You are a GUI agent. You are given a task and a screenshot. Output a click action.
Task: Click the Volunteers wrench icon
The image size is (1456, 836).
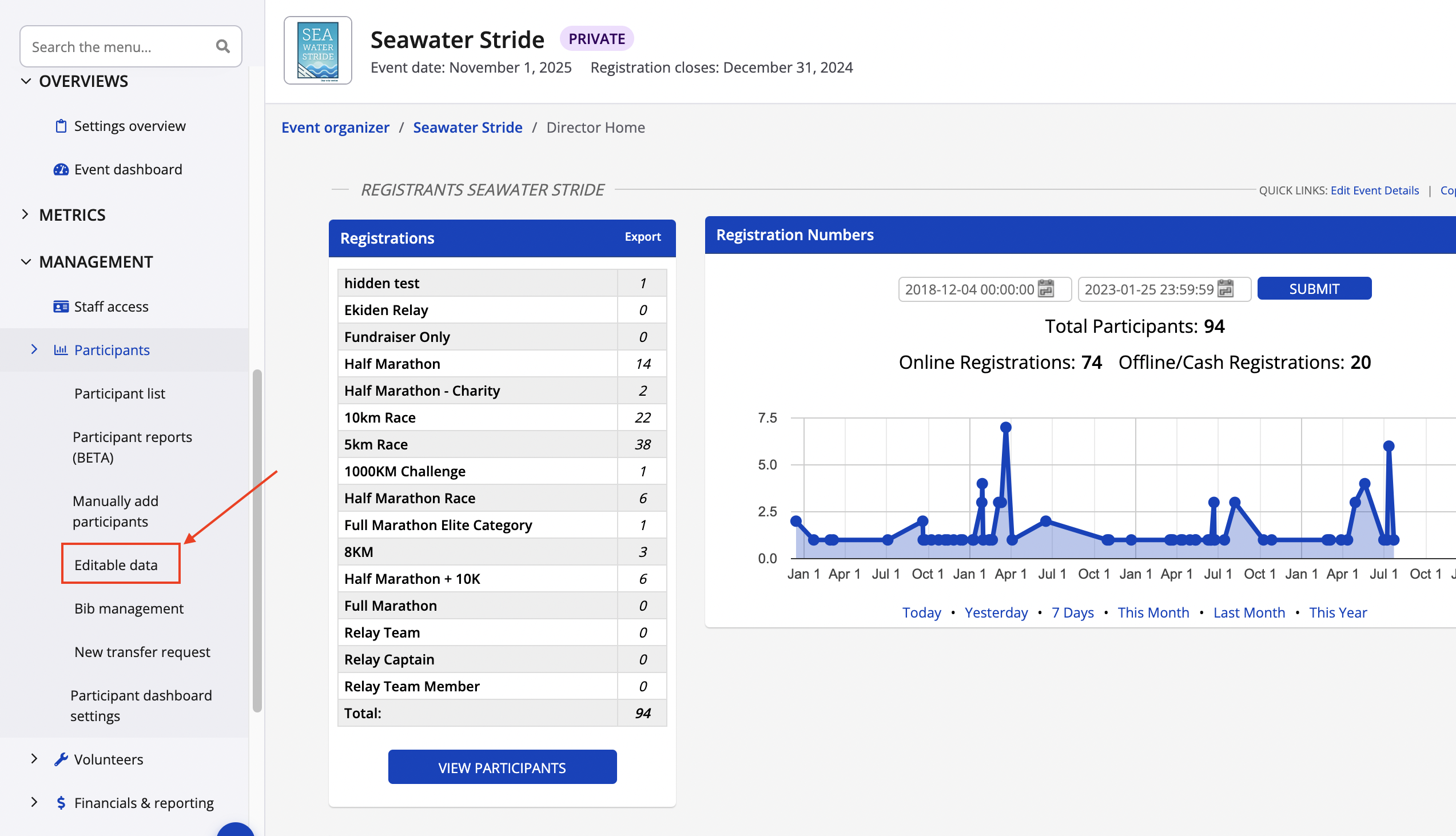tap(61, 759)
